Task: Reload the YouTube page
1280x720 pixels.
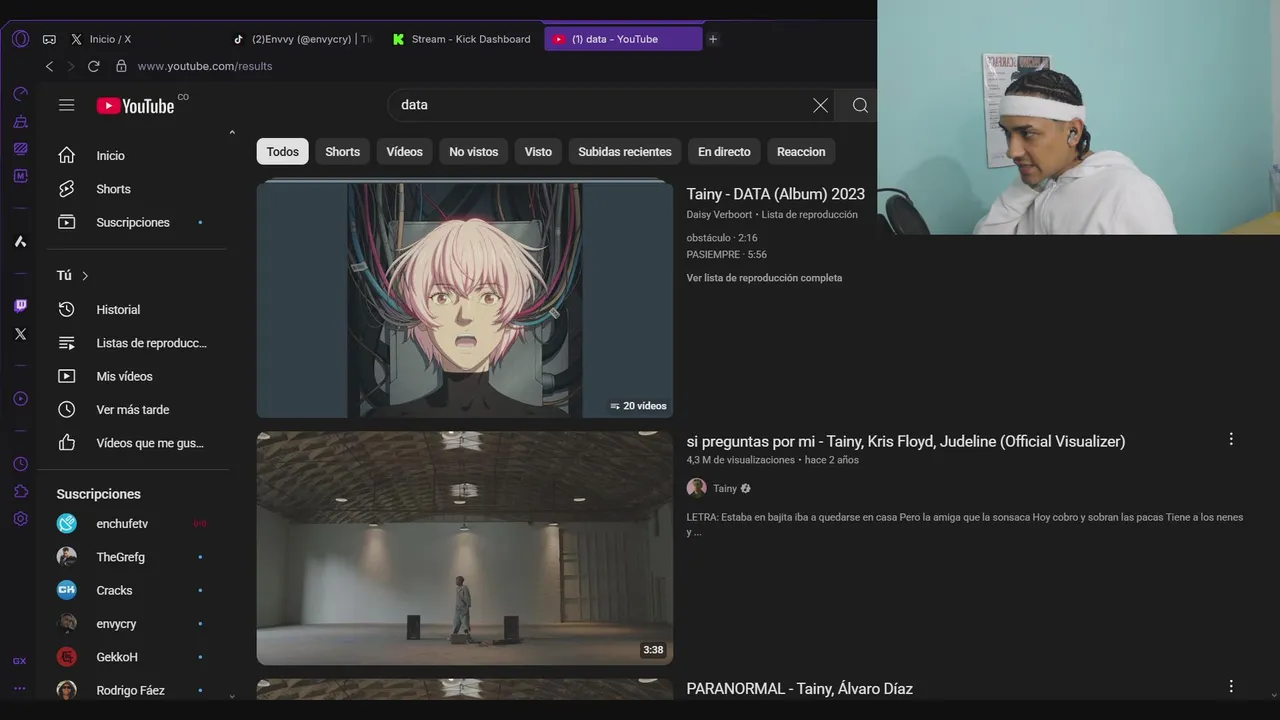Action: [x=93, y=66]
